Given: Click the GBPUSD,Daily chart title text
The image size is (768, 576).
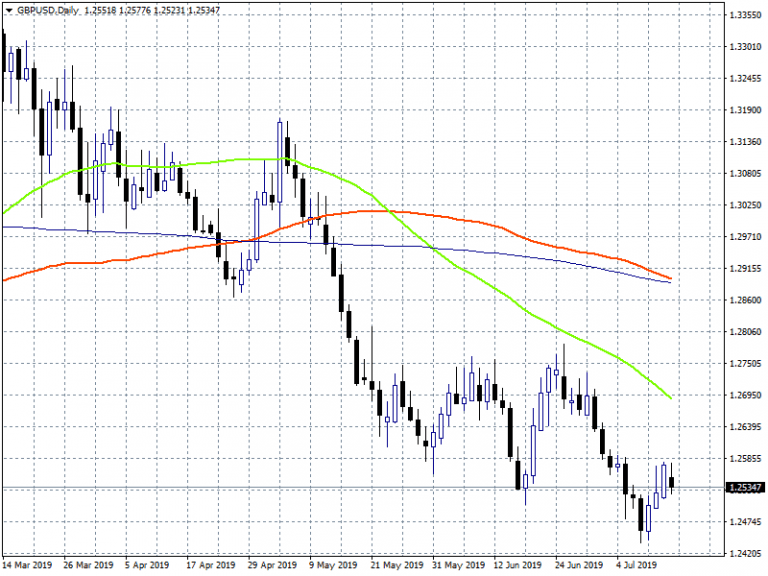Looking at the screenshot, I should point(48,10).
